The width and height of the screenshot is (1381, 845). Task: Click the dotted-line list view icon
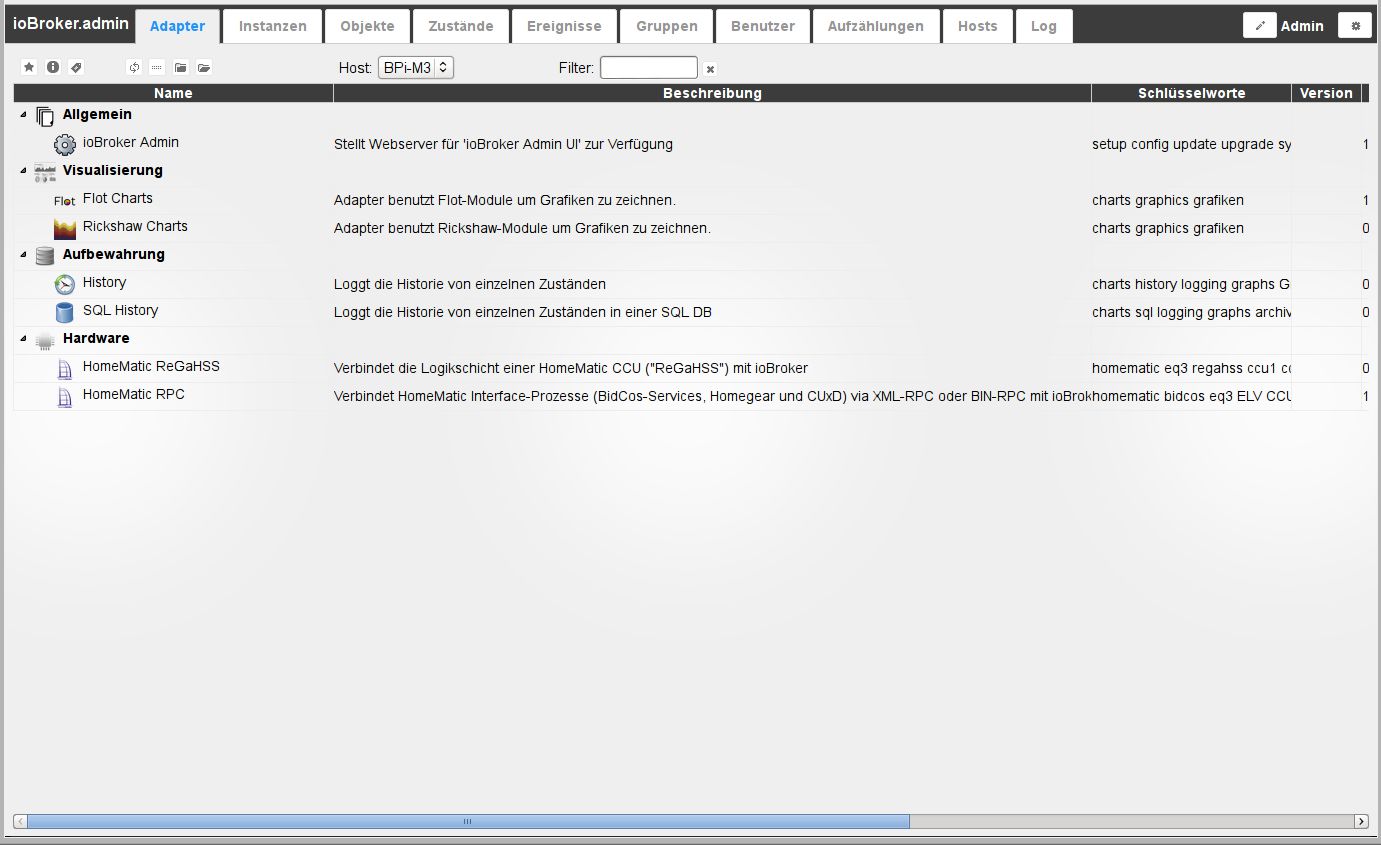pyautogui.click(x=157, y=68)
